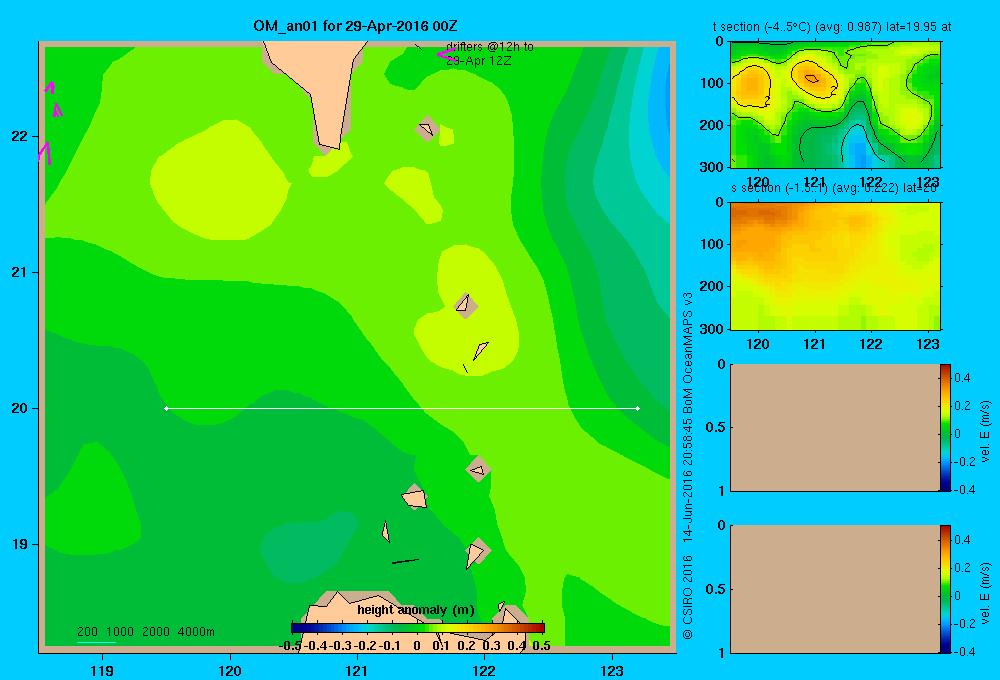Click the green depth legend line below "200"
The height and width of the screenshot is (680, 1000).
pos(96,642)
